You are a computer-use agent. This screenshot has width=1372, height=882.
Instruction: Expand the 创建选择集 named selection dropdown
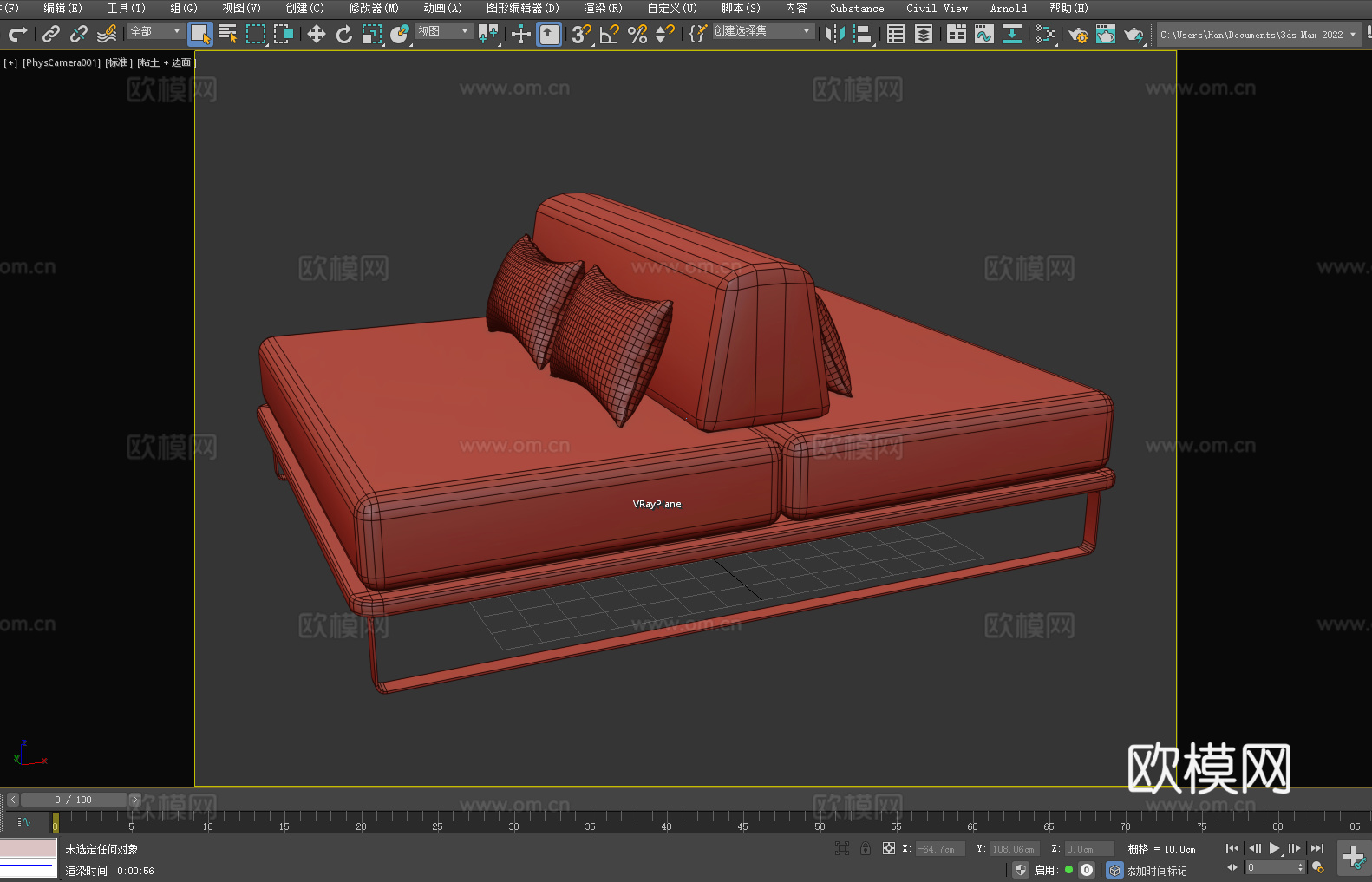[762, 31]
